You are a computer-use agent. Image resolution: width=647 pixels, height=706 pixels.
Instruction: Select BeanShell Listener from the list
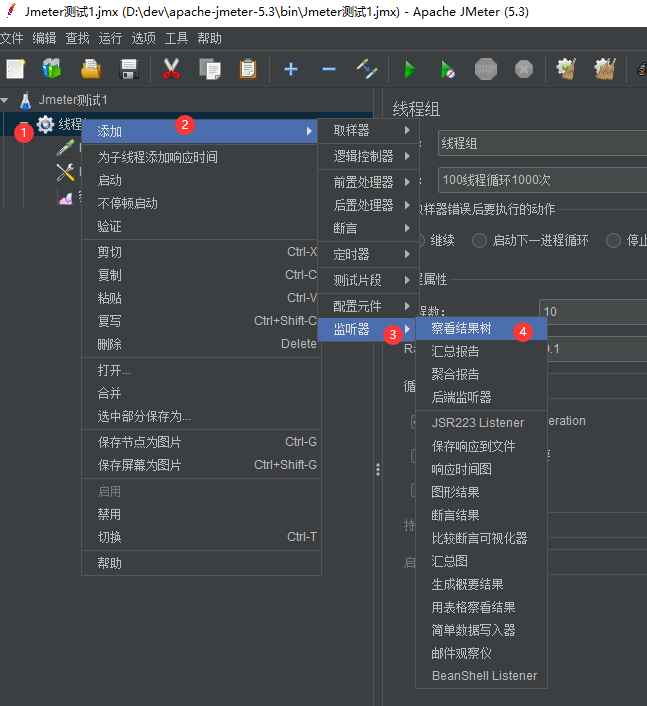tap(484, 676)
